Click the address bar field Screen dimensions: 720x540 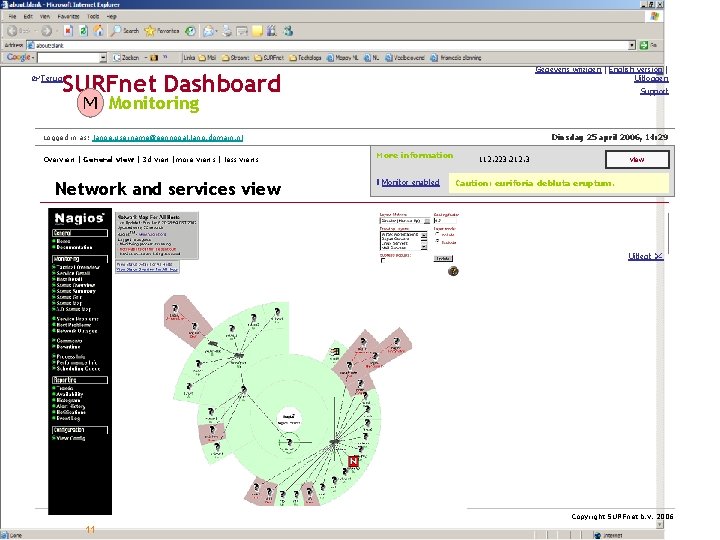point(327,45)
